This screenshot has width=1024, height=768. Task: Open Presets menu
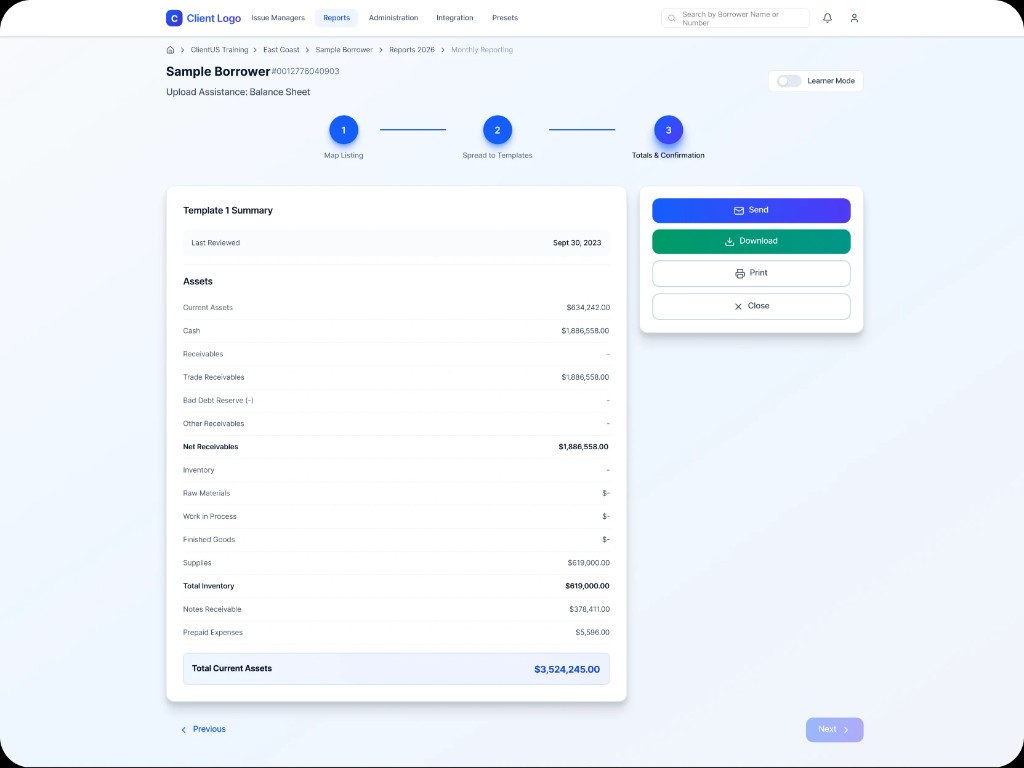[505, 18]
